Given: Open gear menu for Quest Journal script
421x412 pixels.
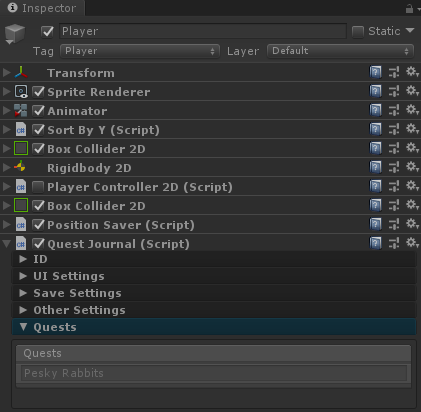Looking at the screenshot, I should 412,243.
